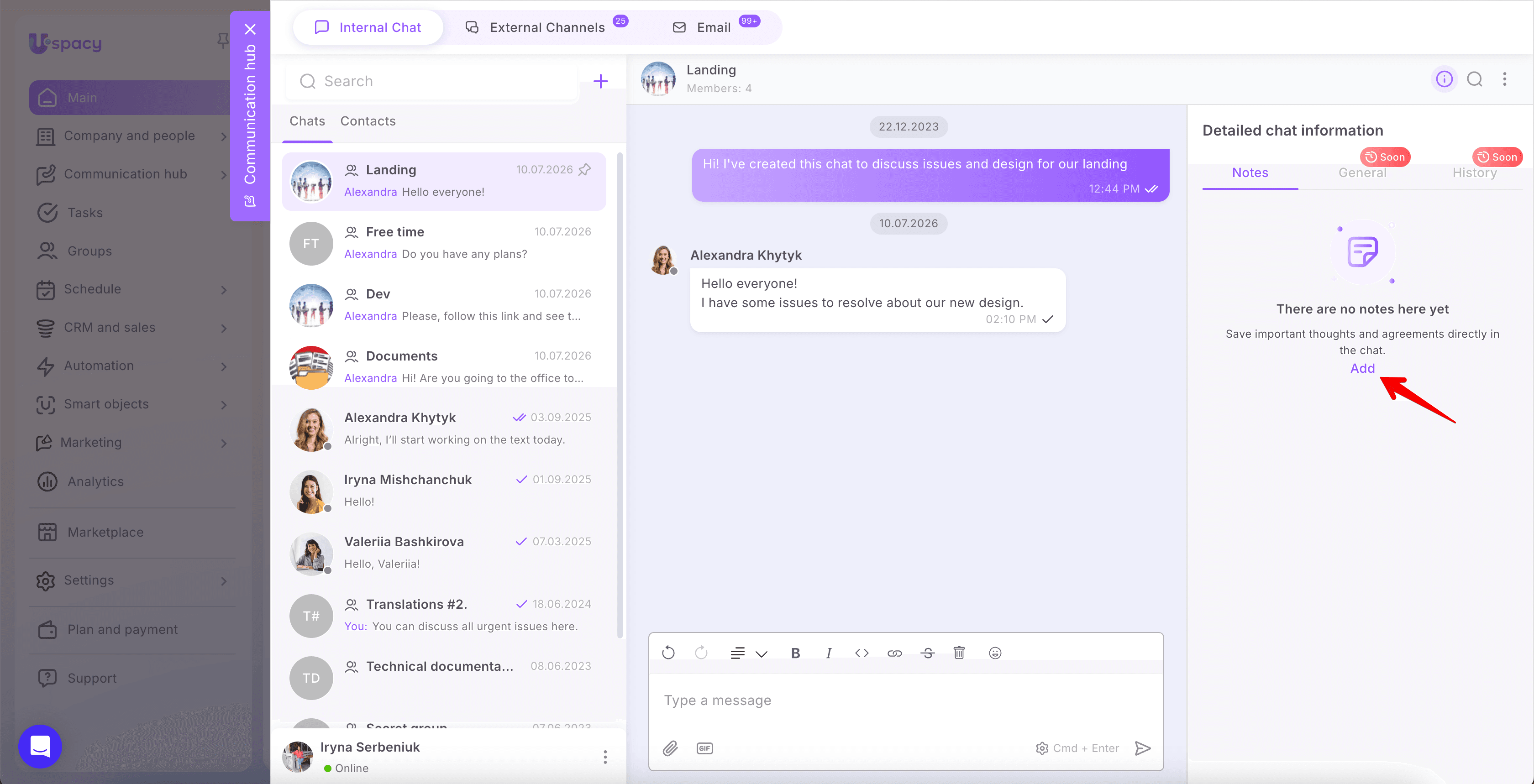Open the Free time chat
Viewport: 1534px width, 784px height.
point(444,244)
